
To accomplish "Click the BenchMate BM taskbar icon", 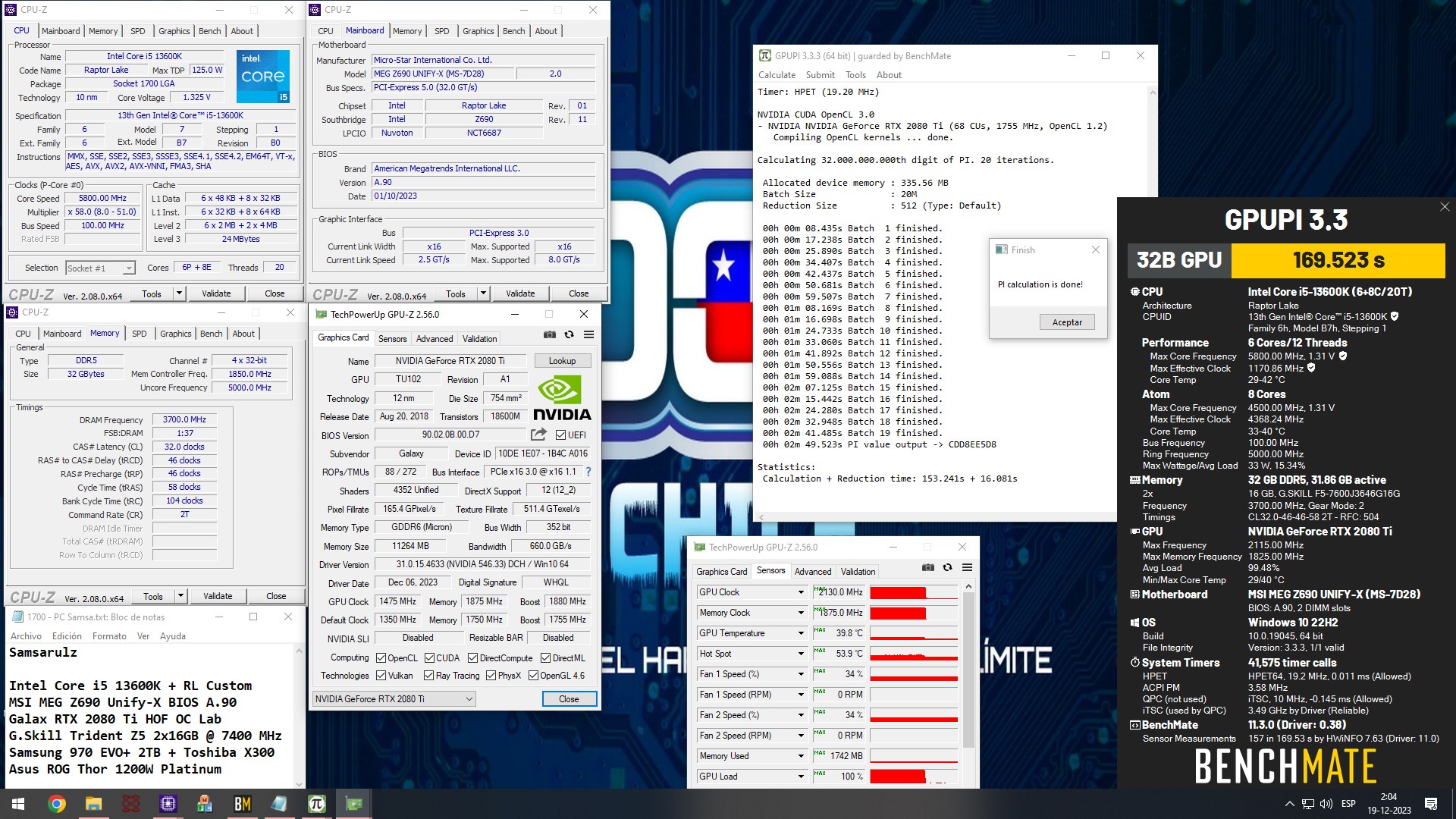I will (242, 804).
